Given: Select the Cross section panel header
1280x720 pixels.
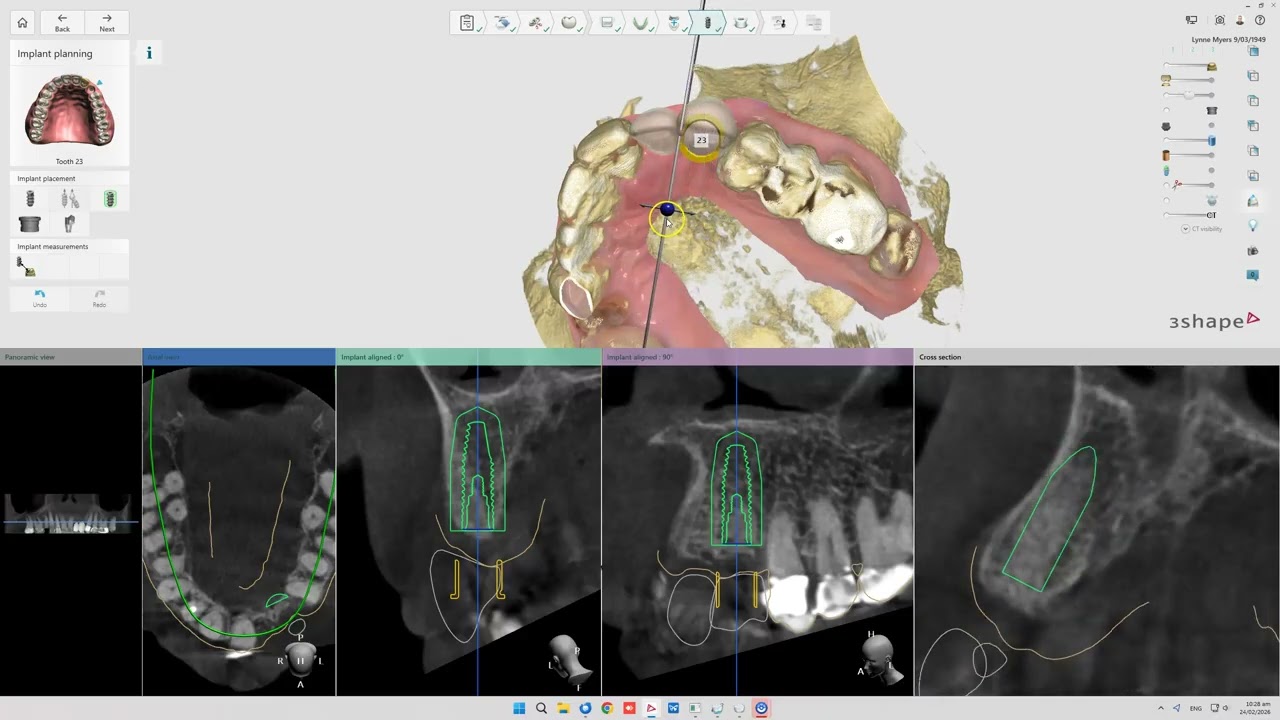Looking at the screenshot, I should tap(1097, 357).
